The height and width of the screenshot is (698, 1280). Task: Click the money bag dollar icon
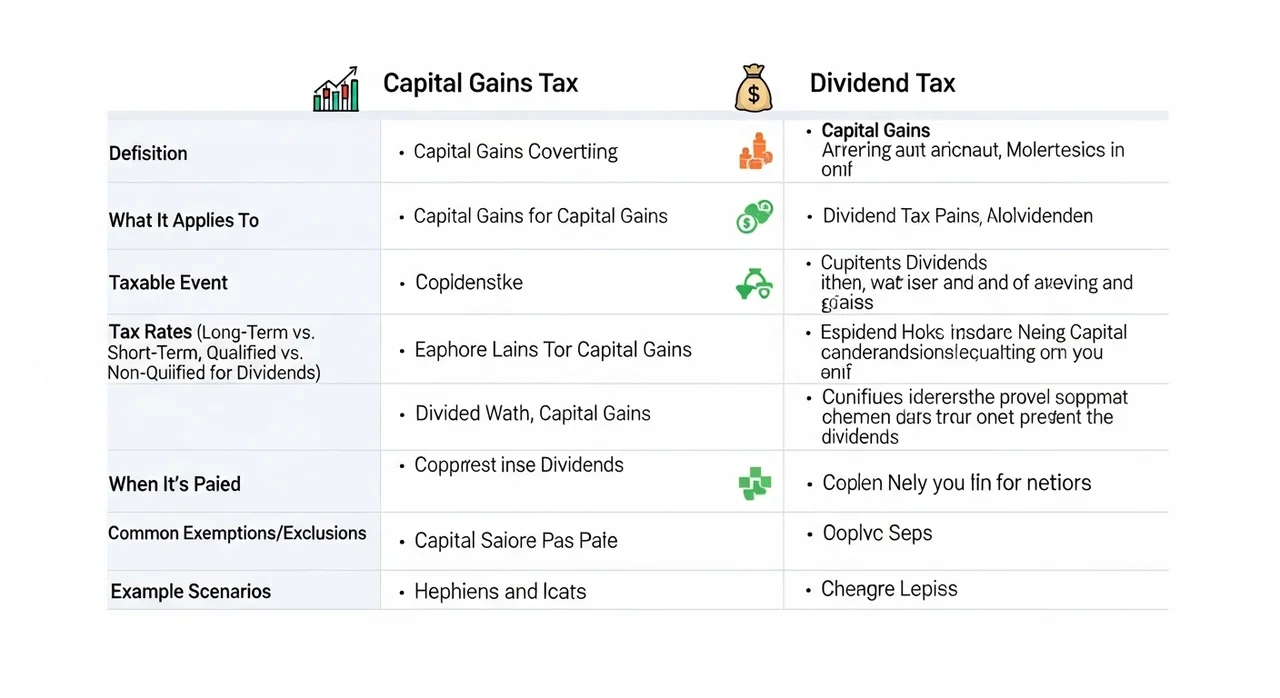754,87
